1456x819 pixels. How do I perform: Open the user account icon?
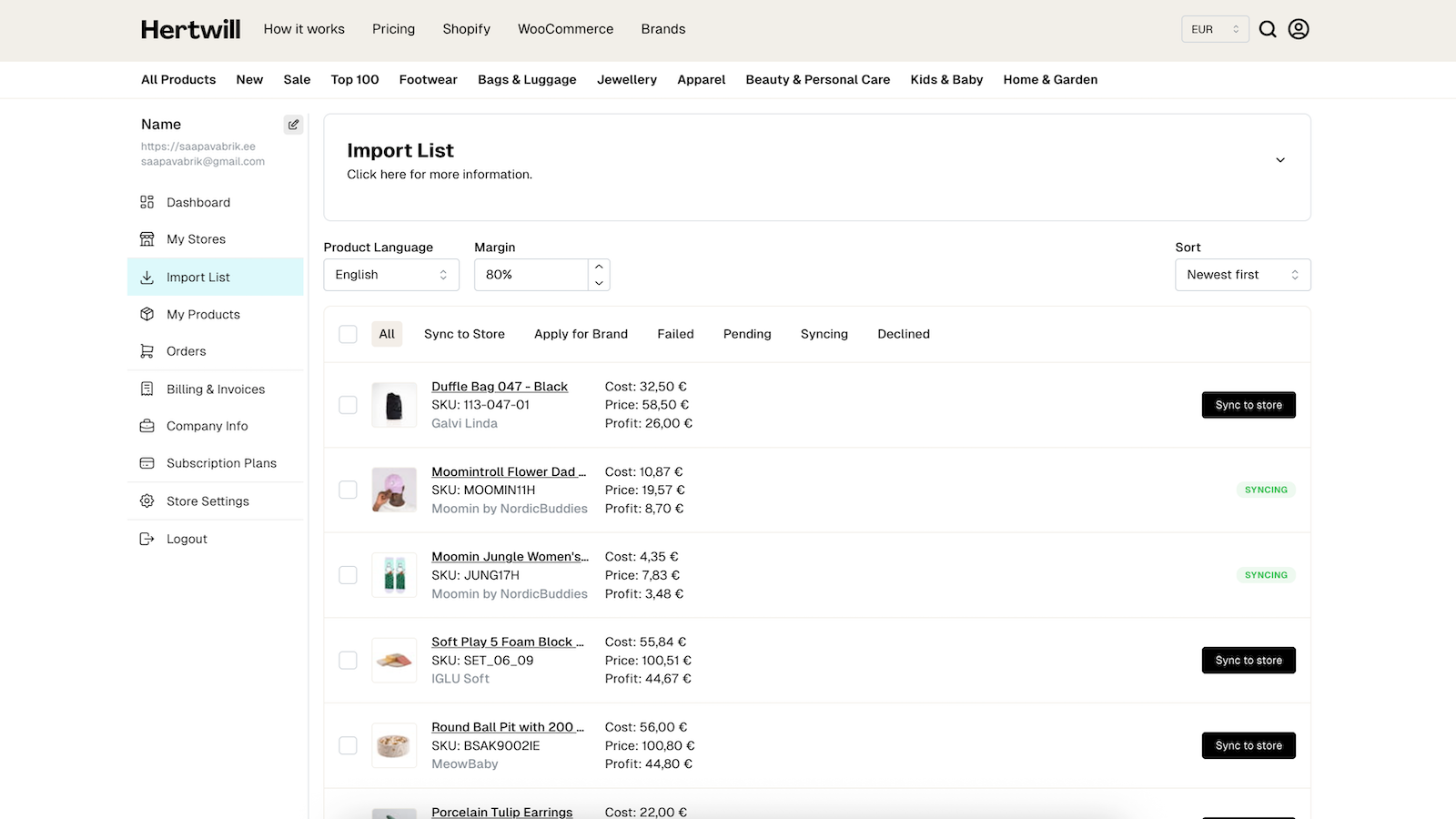tap(1299, 29)
